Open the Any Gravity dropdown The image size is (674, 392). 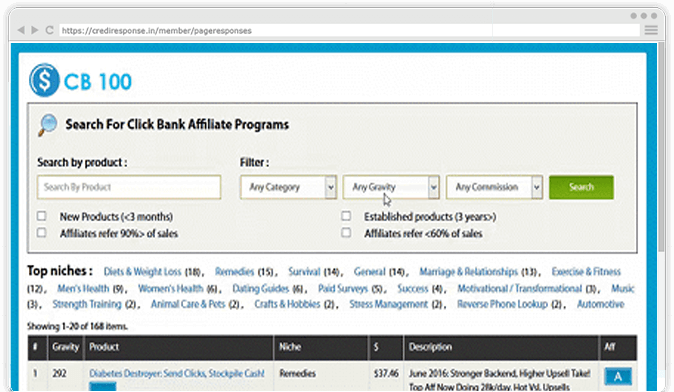click(391, 187)
